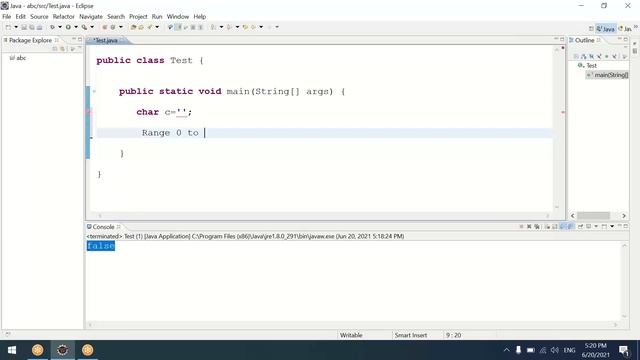The width and height of the screenshot is (640, 360).
Task: Click the Display Selected Console icon
Action: pos(589,227)
